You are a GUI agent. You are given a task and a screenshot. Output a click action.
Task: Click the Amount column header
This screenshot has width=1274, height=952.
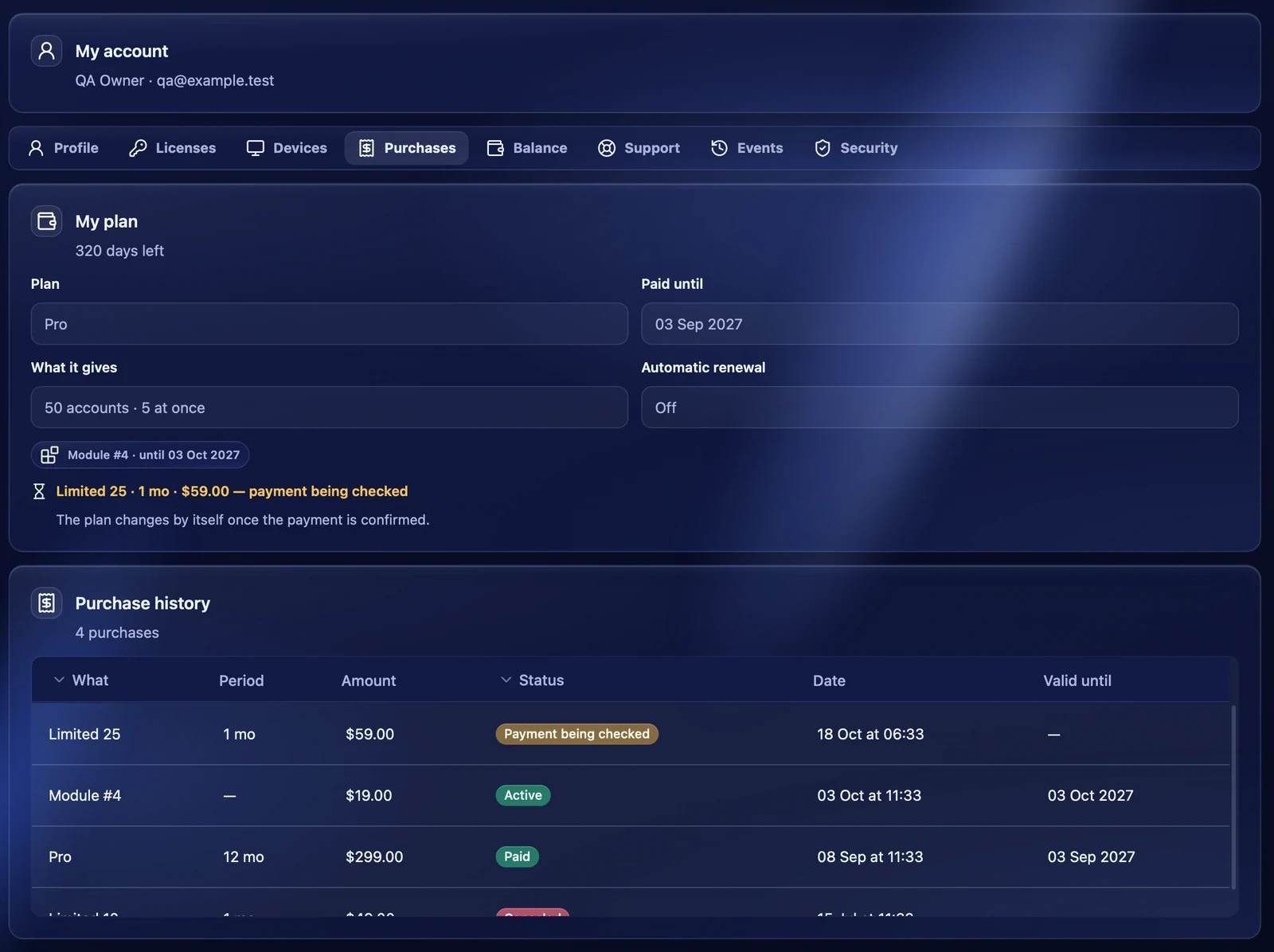coord(369,681)
